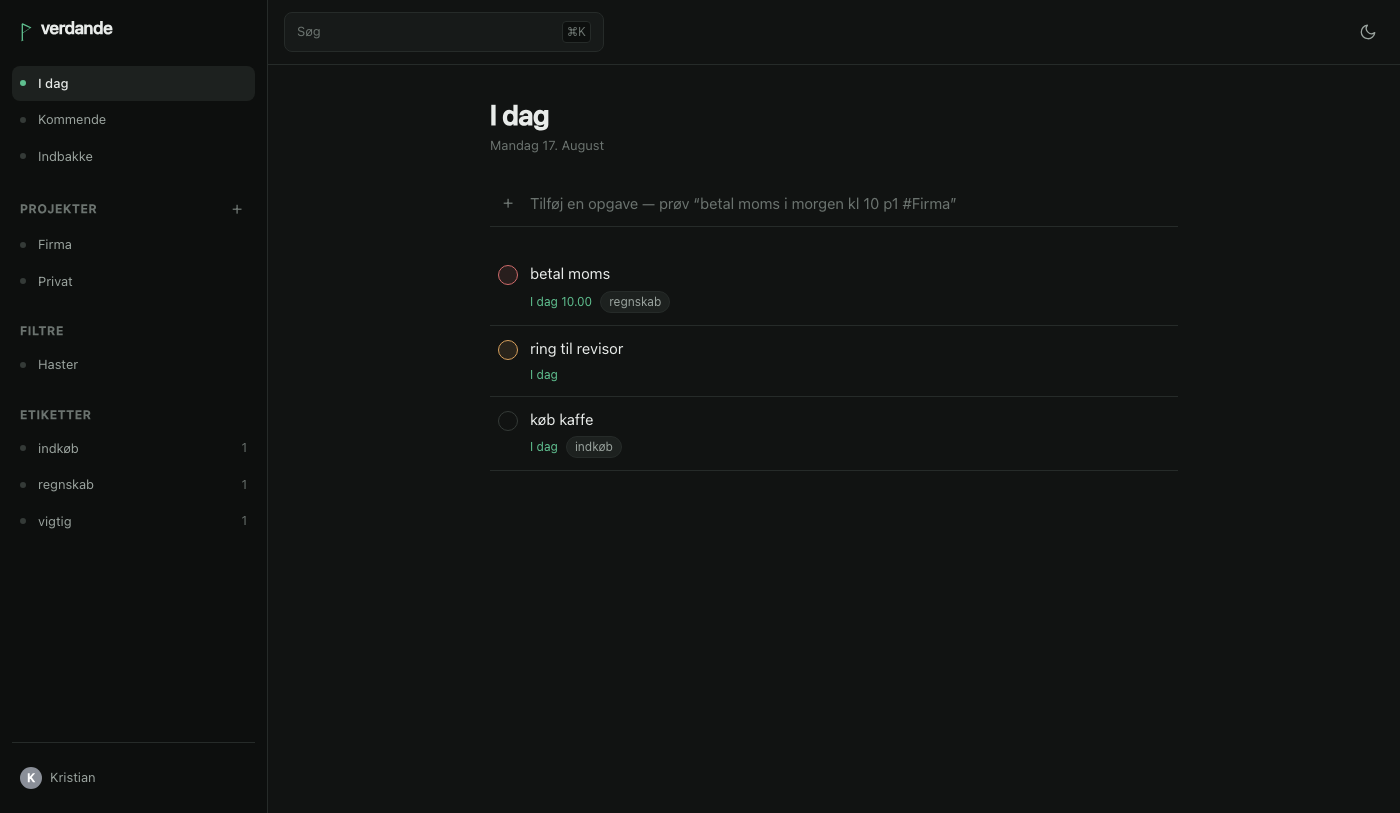Open the Privat project
The height and width of the screenshot is (813, 1400).
(x=133, y=281)
